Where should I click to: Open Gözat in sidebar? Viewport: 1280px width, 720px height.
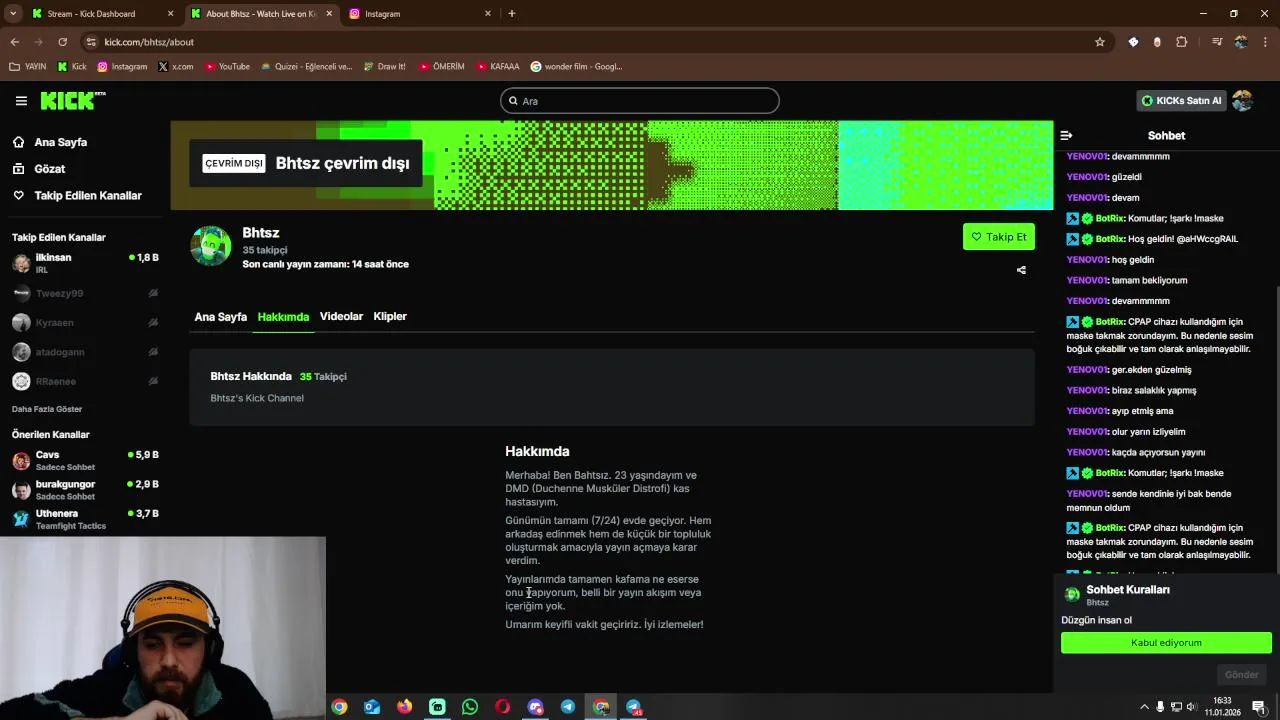pos(49,169)
